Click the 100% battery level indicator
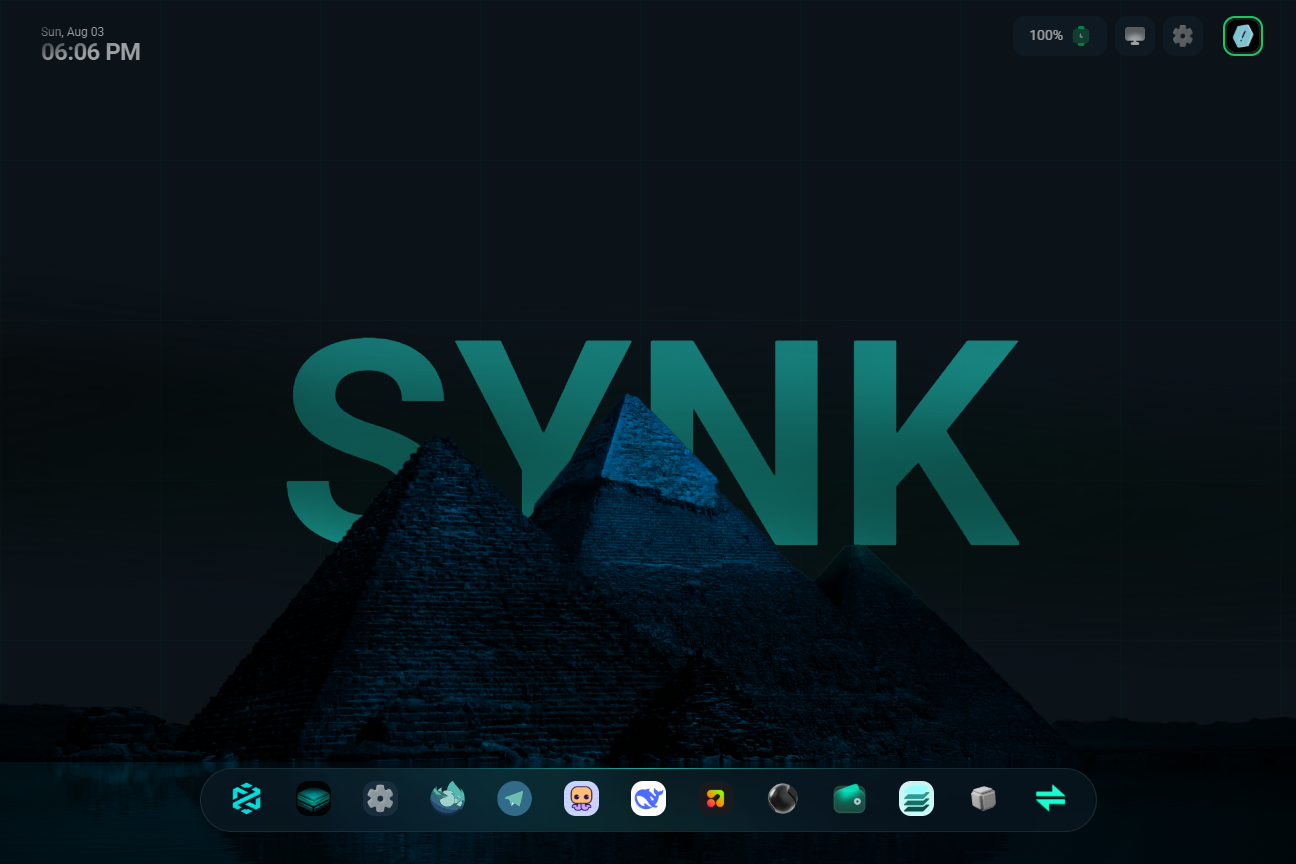 coord(1045,35)
